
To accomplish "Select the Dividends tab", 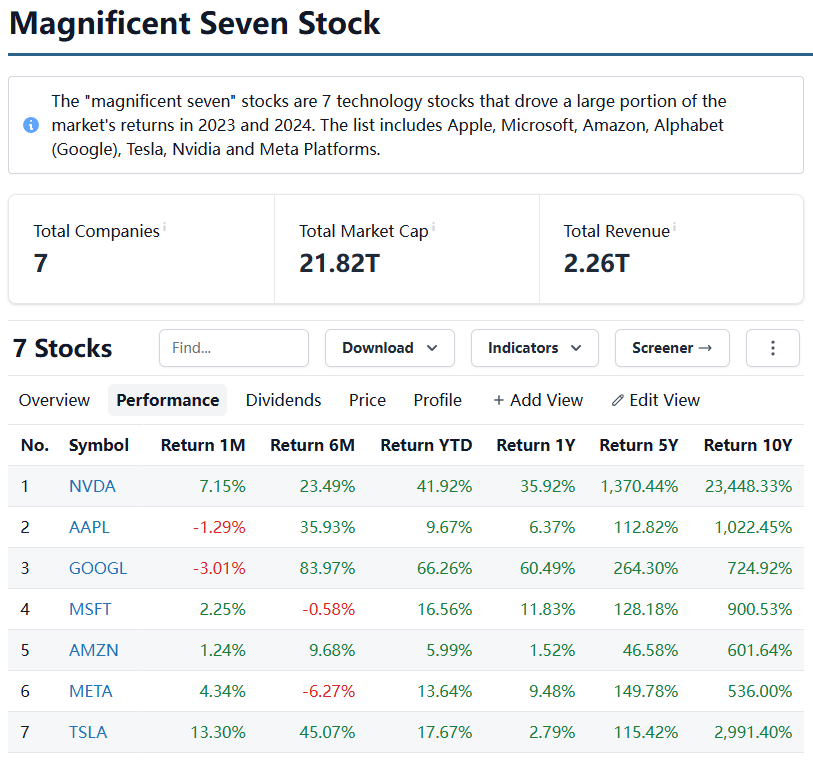I will (283, 400).
